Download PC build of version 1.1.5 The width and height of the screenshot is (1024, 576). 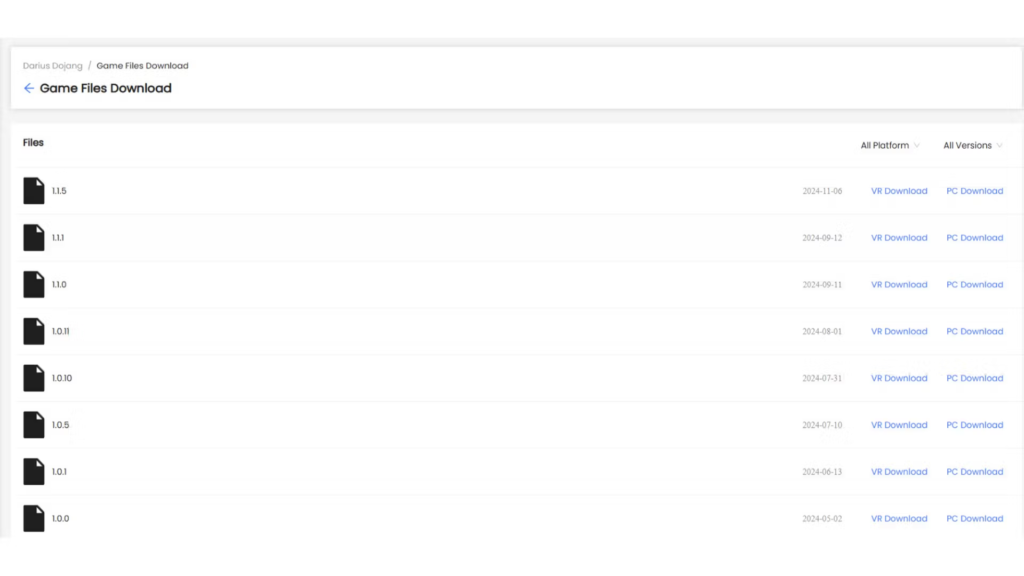pos(974,191)
